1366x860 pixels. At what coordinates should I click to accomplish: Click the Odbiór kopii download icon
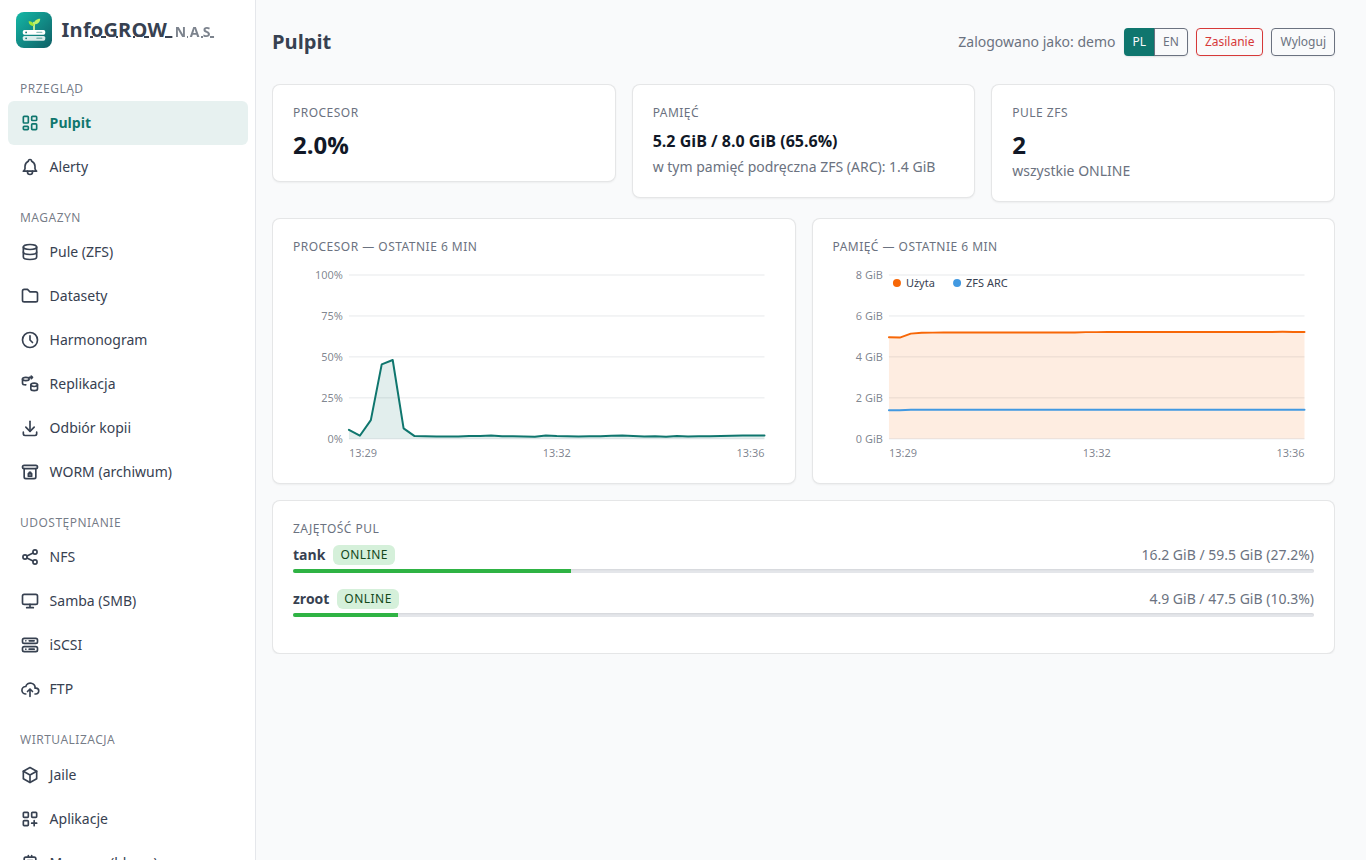pos(30,428)
